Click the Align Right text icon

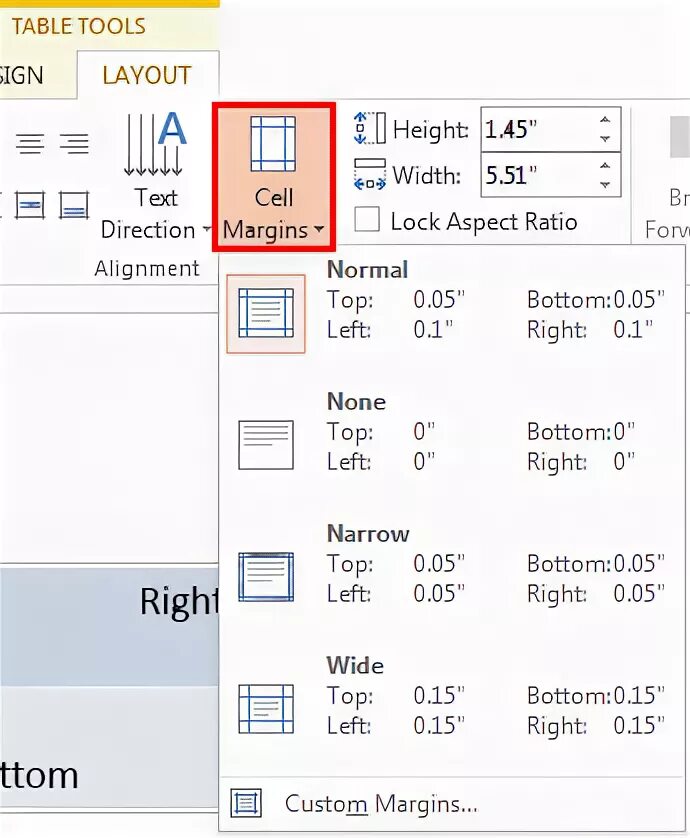(x=73, y=145)
